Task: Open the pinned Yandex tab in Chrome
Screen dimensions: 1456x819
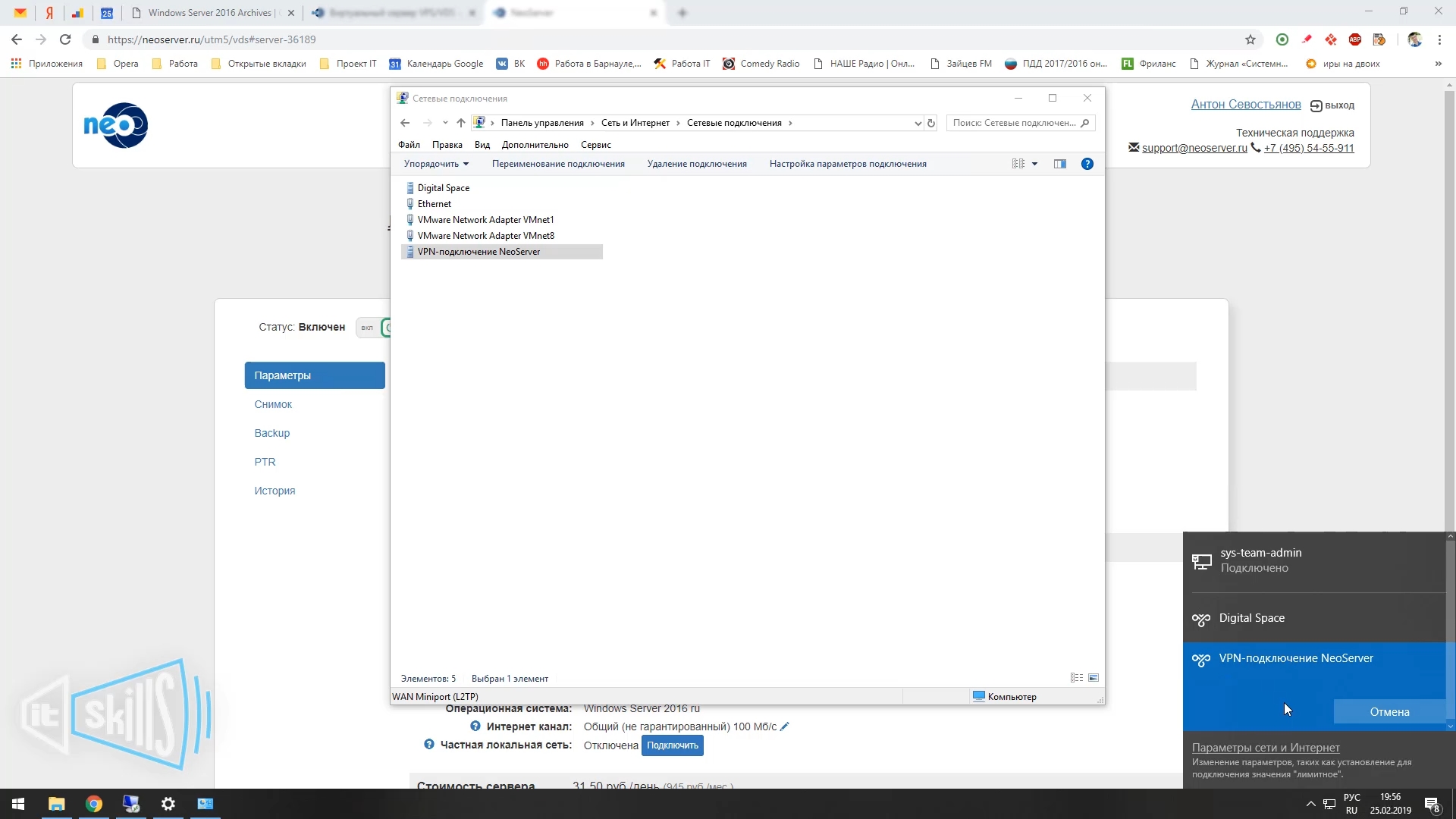Action: point(49,13)
